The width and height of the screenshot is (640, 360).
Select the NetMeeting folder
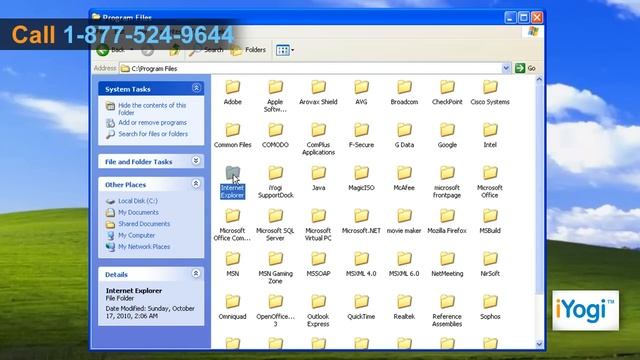coord(447,264)
